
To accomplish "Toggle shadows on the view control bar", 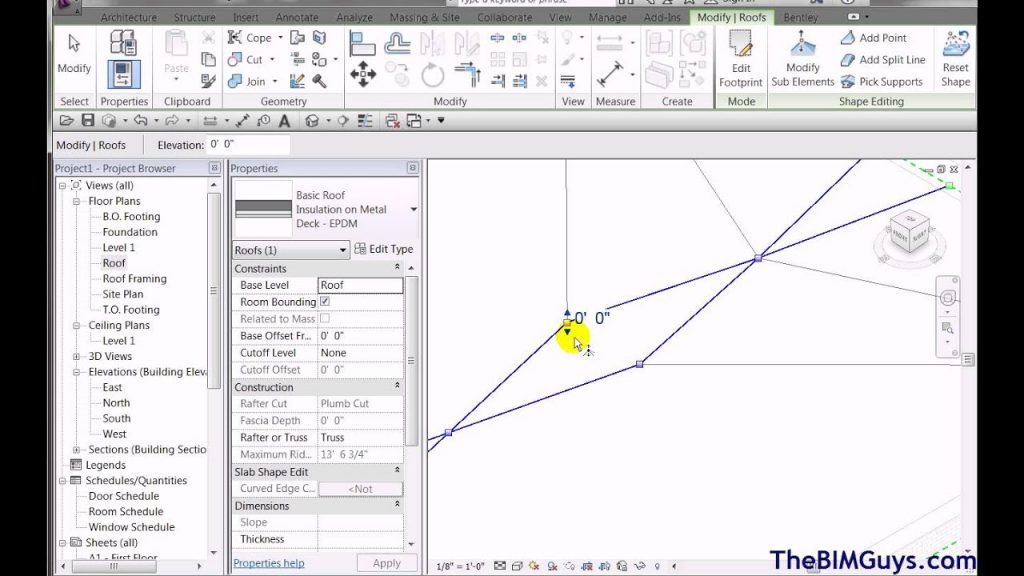I will coord(552,565).
